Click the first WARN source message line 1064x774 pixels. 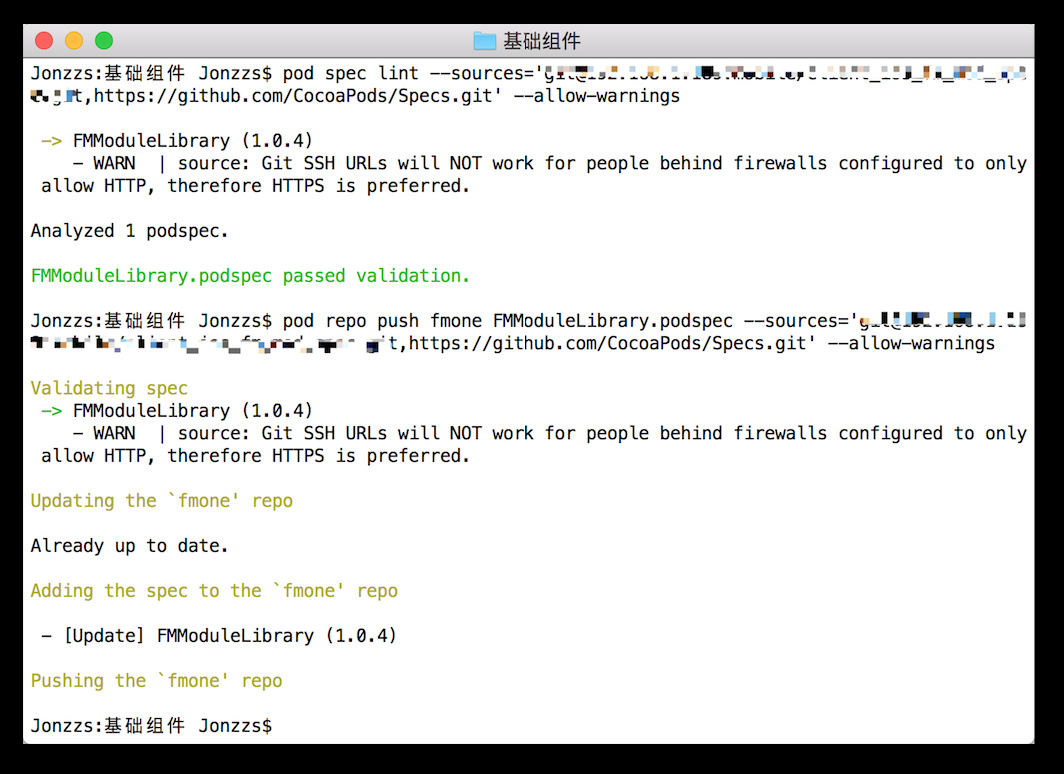pyautogui.click(x=549, y=164)
